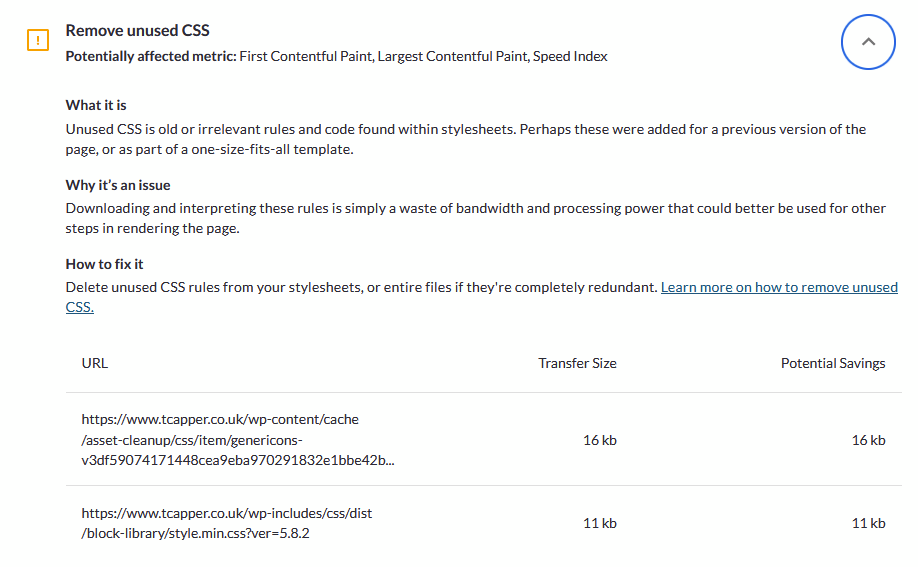Image resolution: width=918 pixels, height=567 pixels.
Task: Click the 16 kb potential savings value
Action: pos(868,440)
